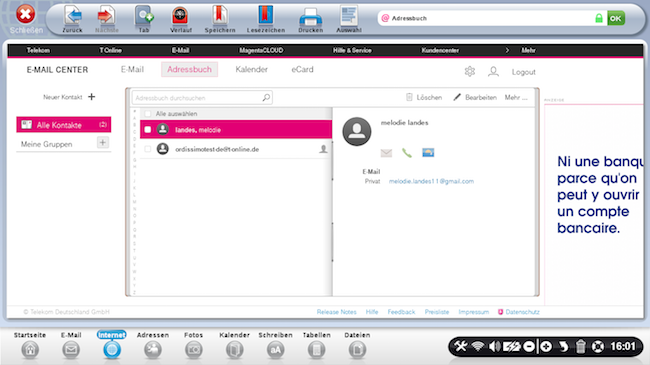Open the eCard tab
650x365 pixels.
tap(302, 69)
